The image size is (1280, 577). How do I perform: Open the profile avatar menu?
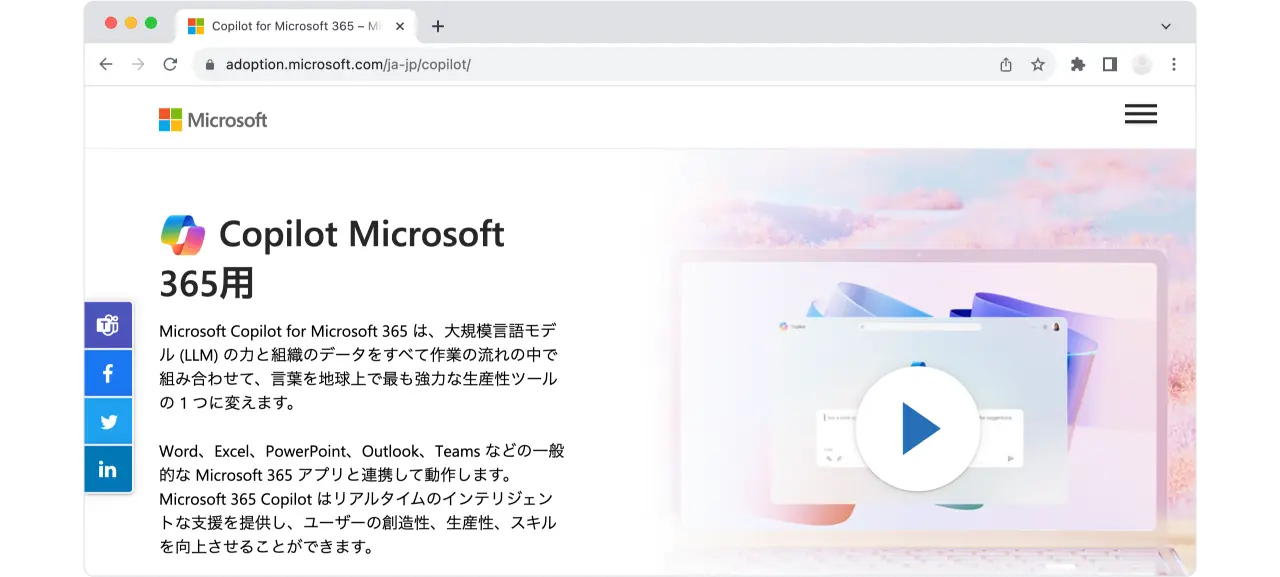pos(1142,64)
